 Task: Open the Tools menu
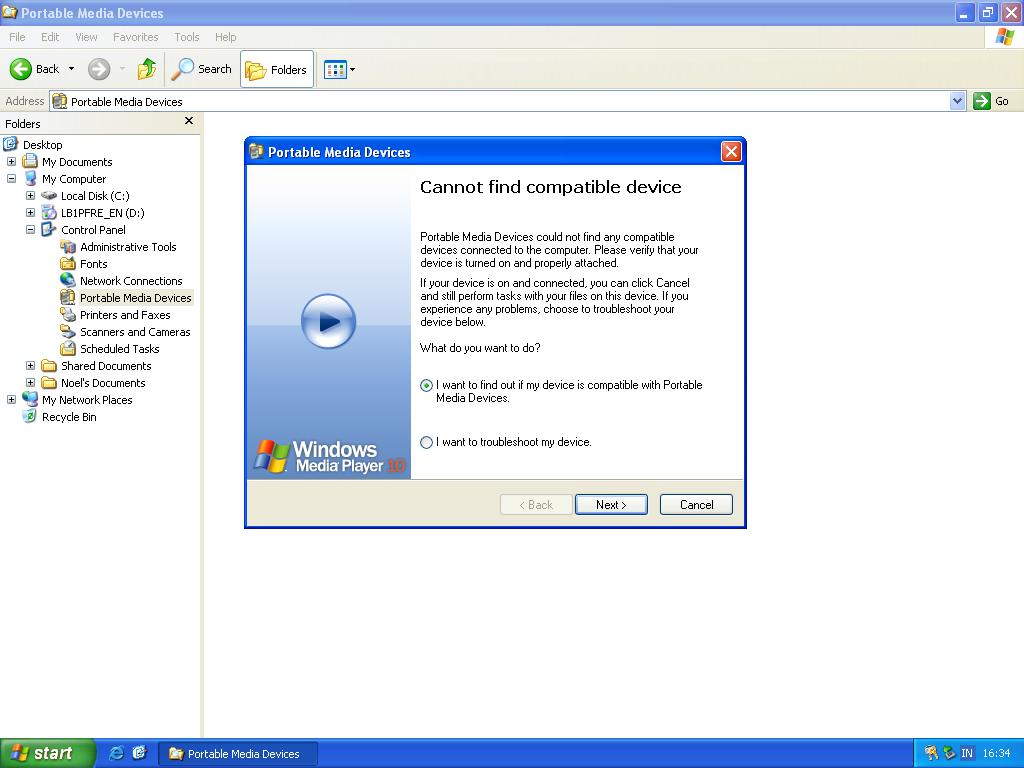tap(187, 37)
